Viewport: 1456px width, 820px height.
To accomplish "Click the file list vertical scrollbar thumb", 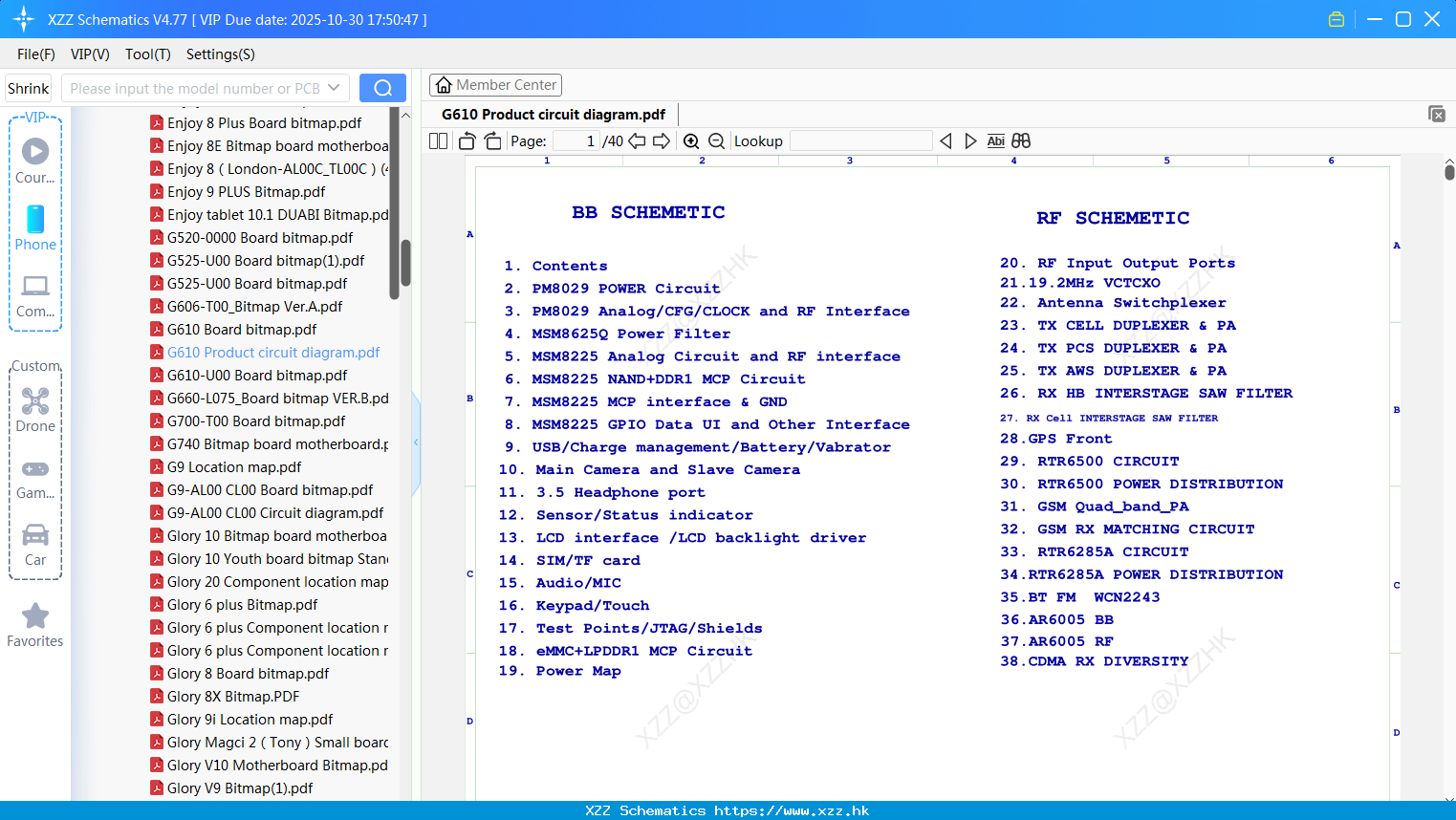I will (x=405, y=264).
